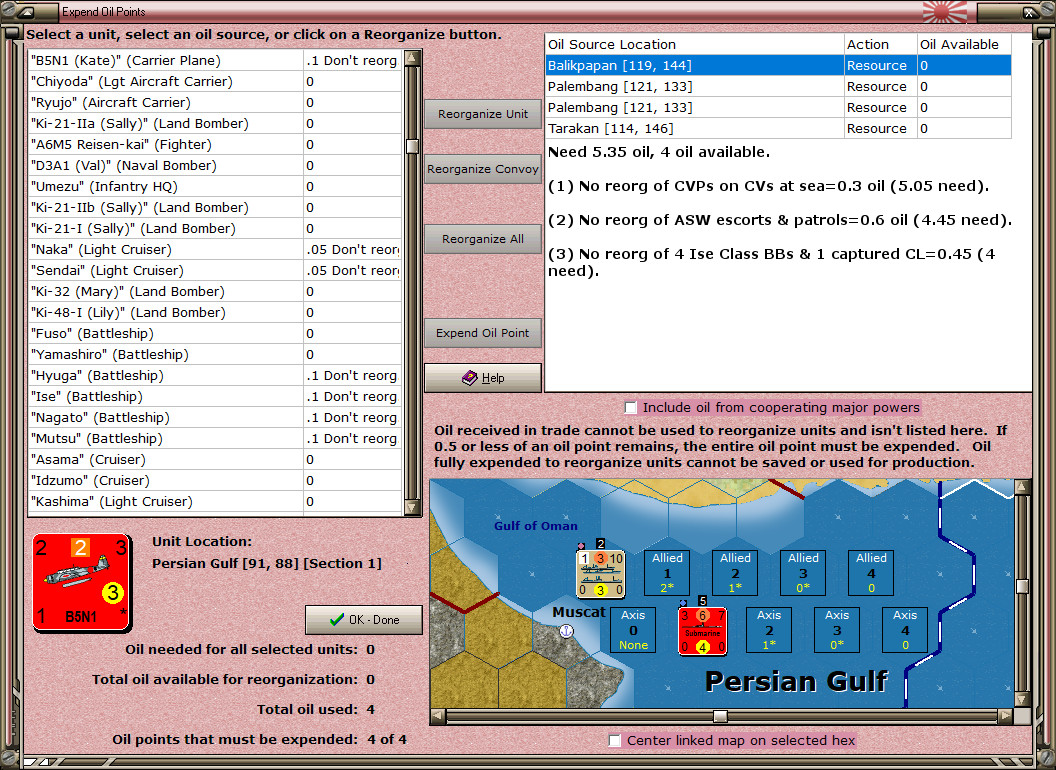Screen dimensions: 1056x770
Task: Click OK - Done to finish
Action: click(364, 619)
